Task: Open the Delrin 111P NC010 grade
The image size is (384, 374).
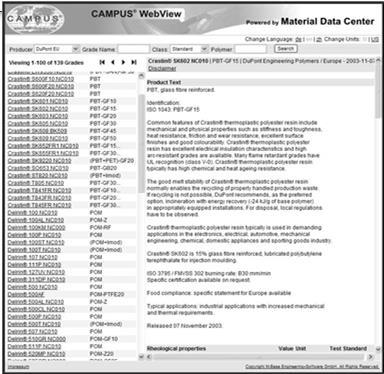Action: click(x=34, y=265)
